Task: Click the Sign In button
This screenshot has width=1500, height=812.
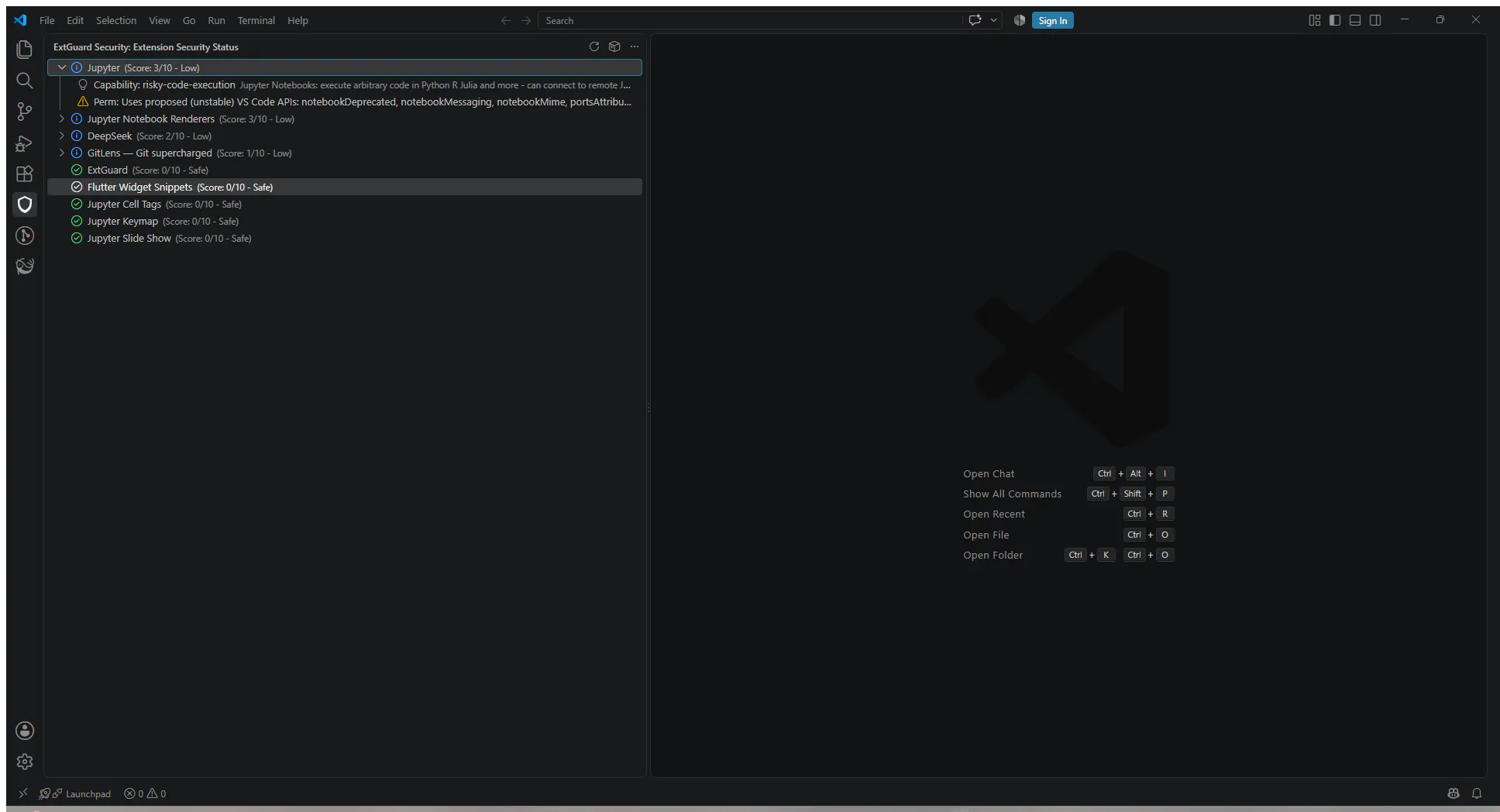Action: pyautogui.click(x=1053, y=21)
